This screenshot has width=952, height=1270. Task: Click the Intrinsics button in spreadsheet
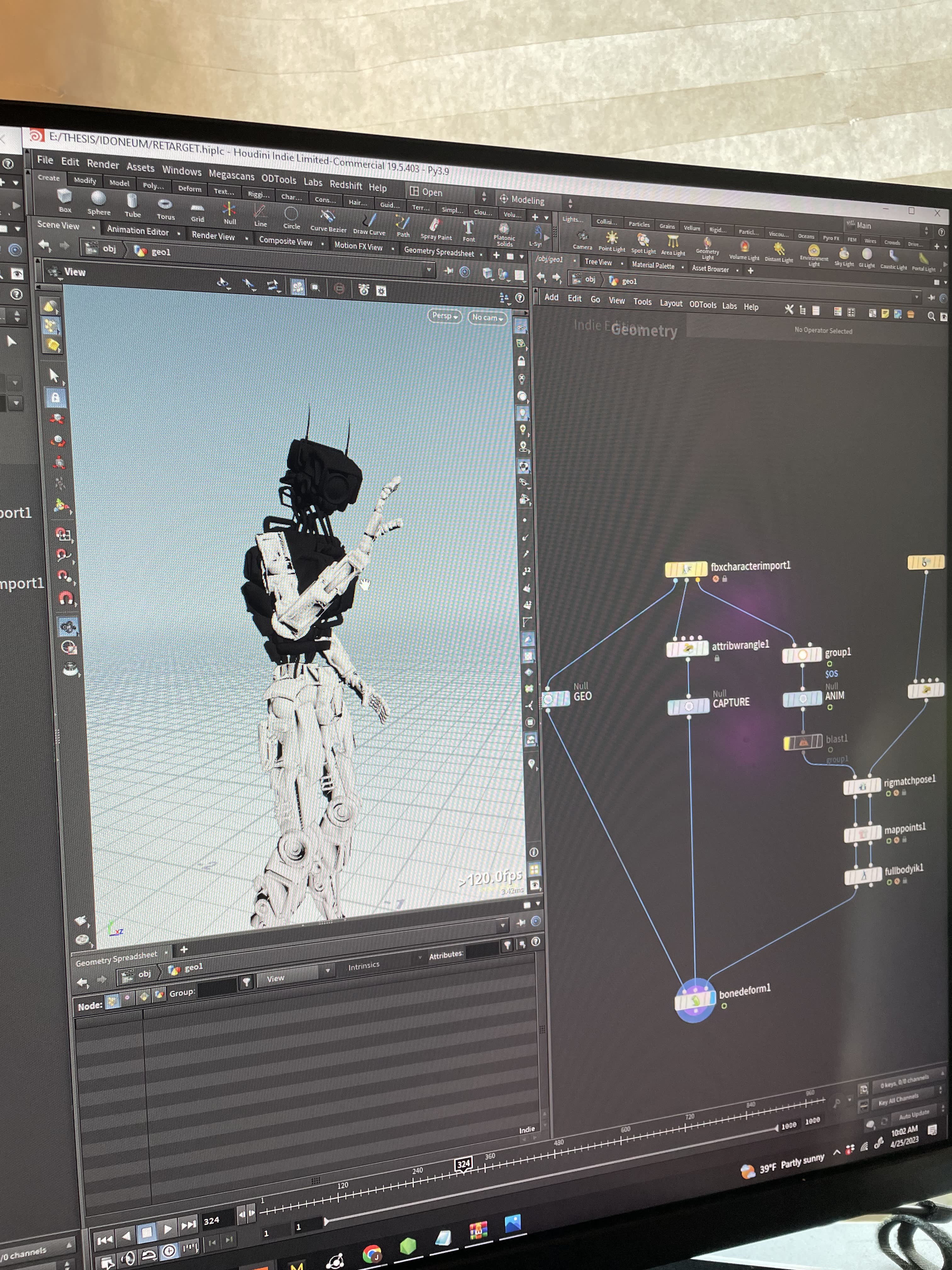click(x=364, y=966)
